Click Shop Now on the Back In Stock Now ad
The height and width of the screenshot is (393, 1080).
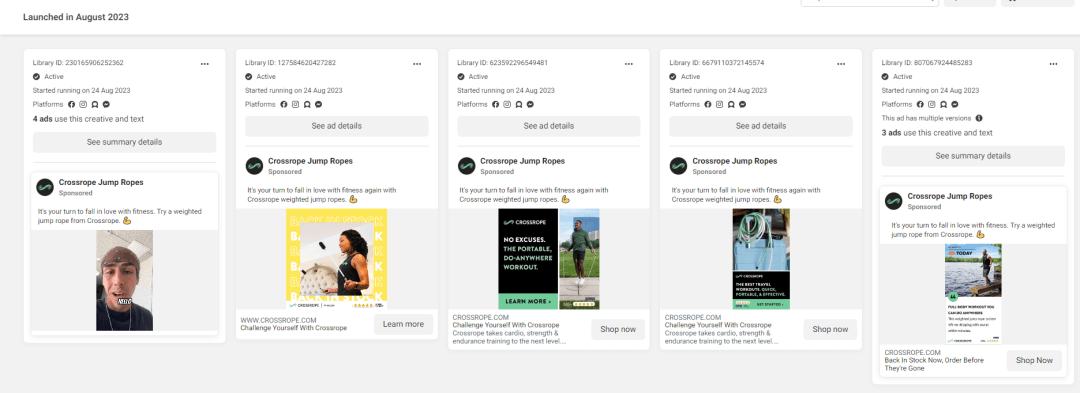pyautogui.click(x=1035, y=361)
